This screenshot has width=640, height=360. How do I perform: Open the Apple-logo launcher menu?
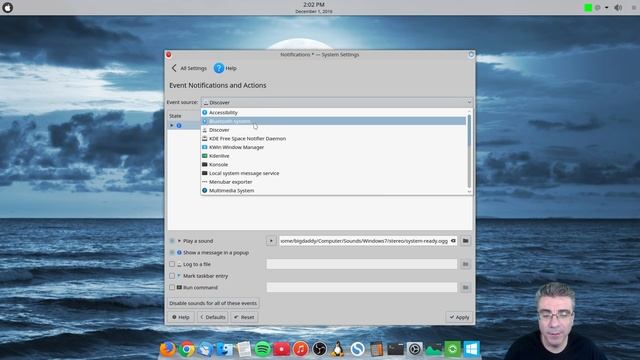[x=8, y=7]
